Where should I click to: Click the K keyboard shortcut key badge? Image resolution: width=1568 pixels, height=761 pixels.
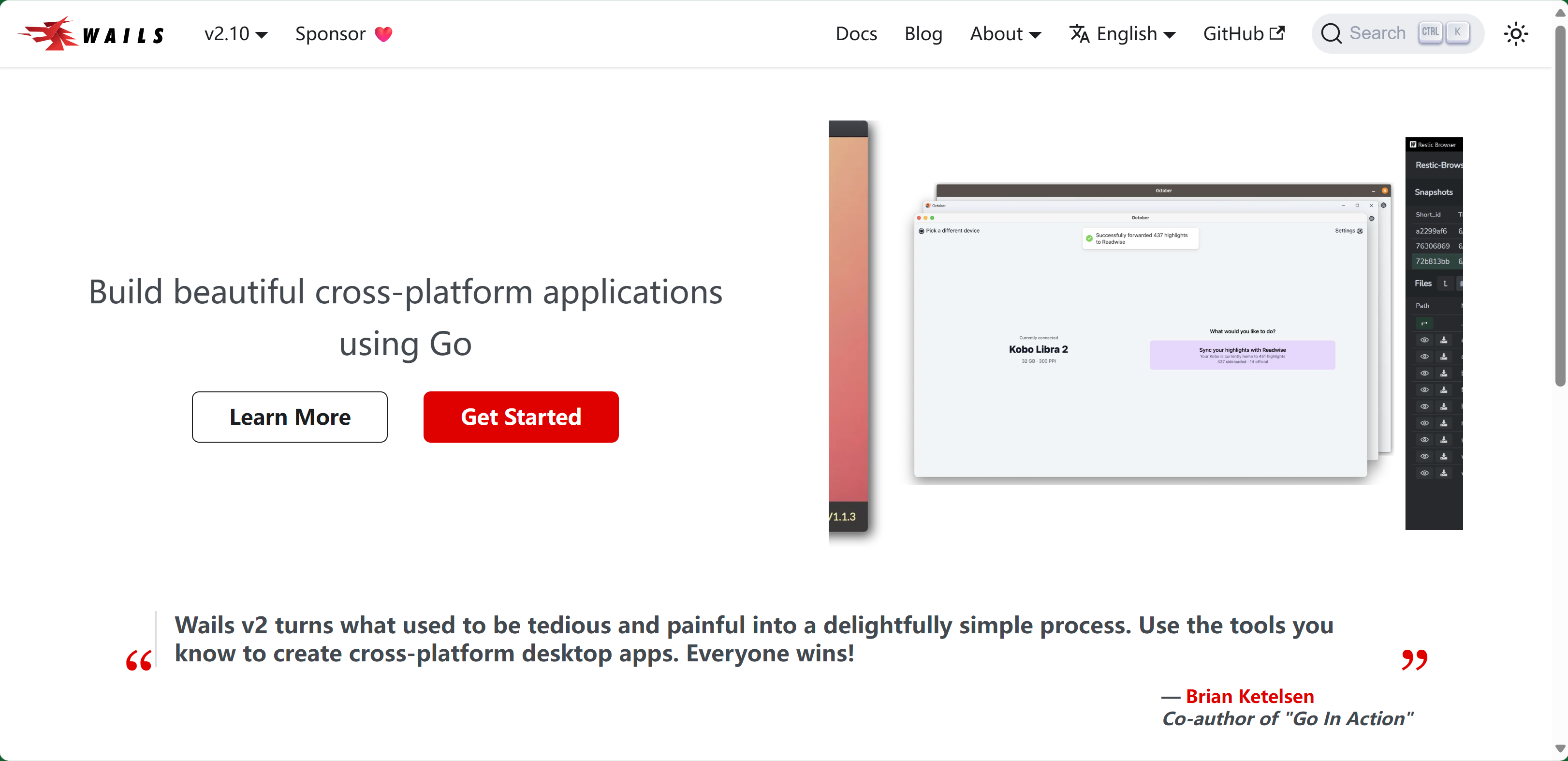tap(1457, 32)
